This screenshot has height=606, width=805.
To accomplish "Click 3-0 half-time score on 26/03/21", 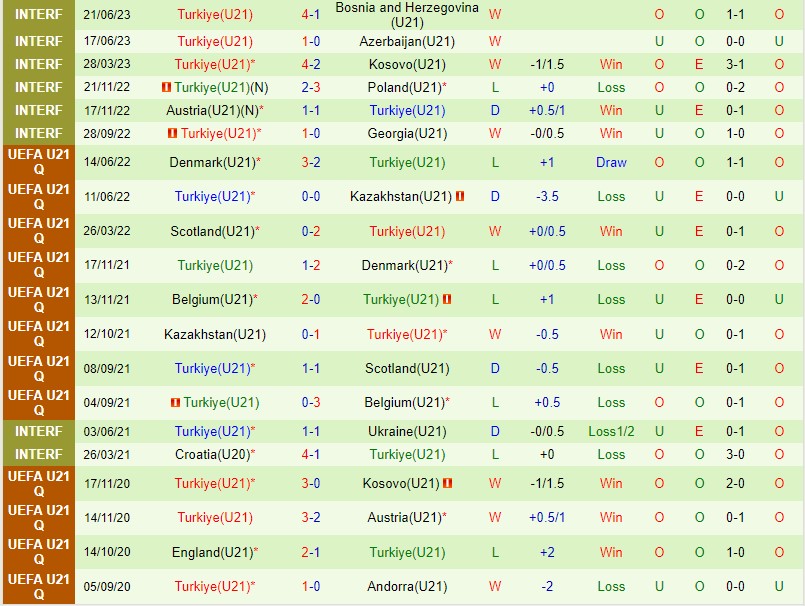I will coord(735,454).
